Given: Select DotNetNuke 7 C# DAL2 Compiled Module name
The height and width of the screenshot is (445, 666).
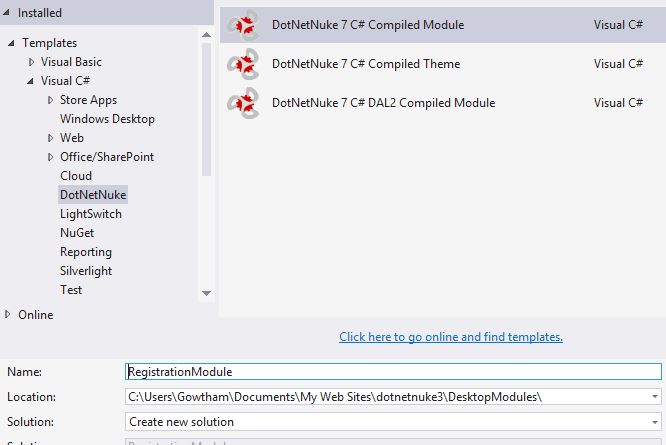Looking at the screenshot, I should 384,103.
